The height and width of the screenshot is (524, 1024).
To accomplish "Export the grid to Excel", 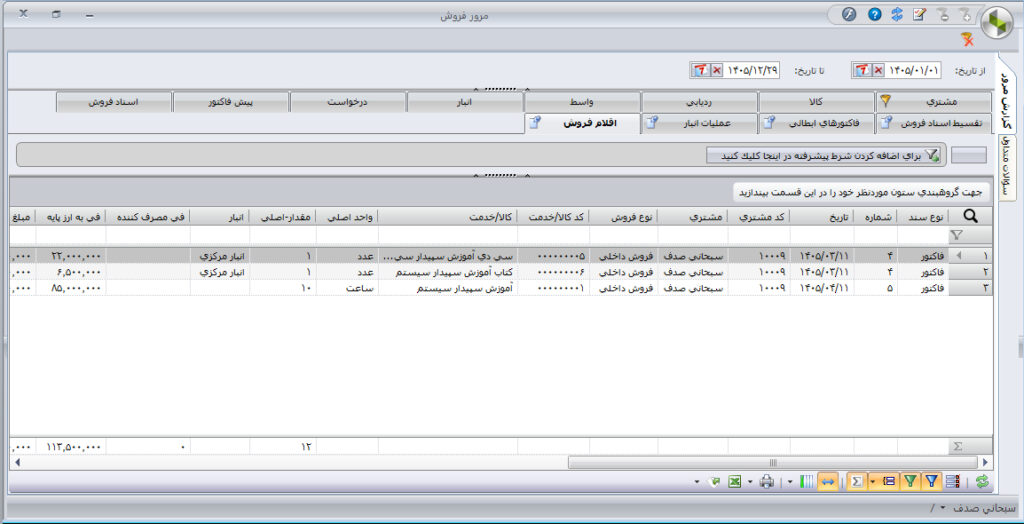I will coord(734,482).
